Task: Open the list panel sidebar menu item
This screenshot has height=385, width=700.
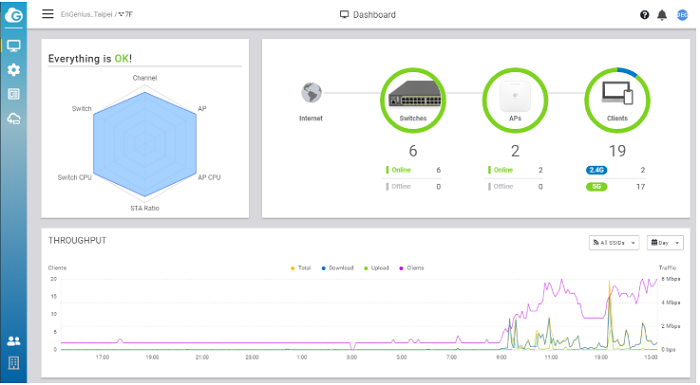Action: 14,94
